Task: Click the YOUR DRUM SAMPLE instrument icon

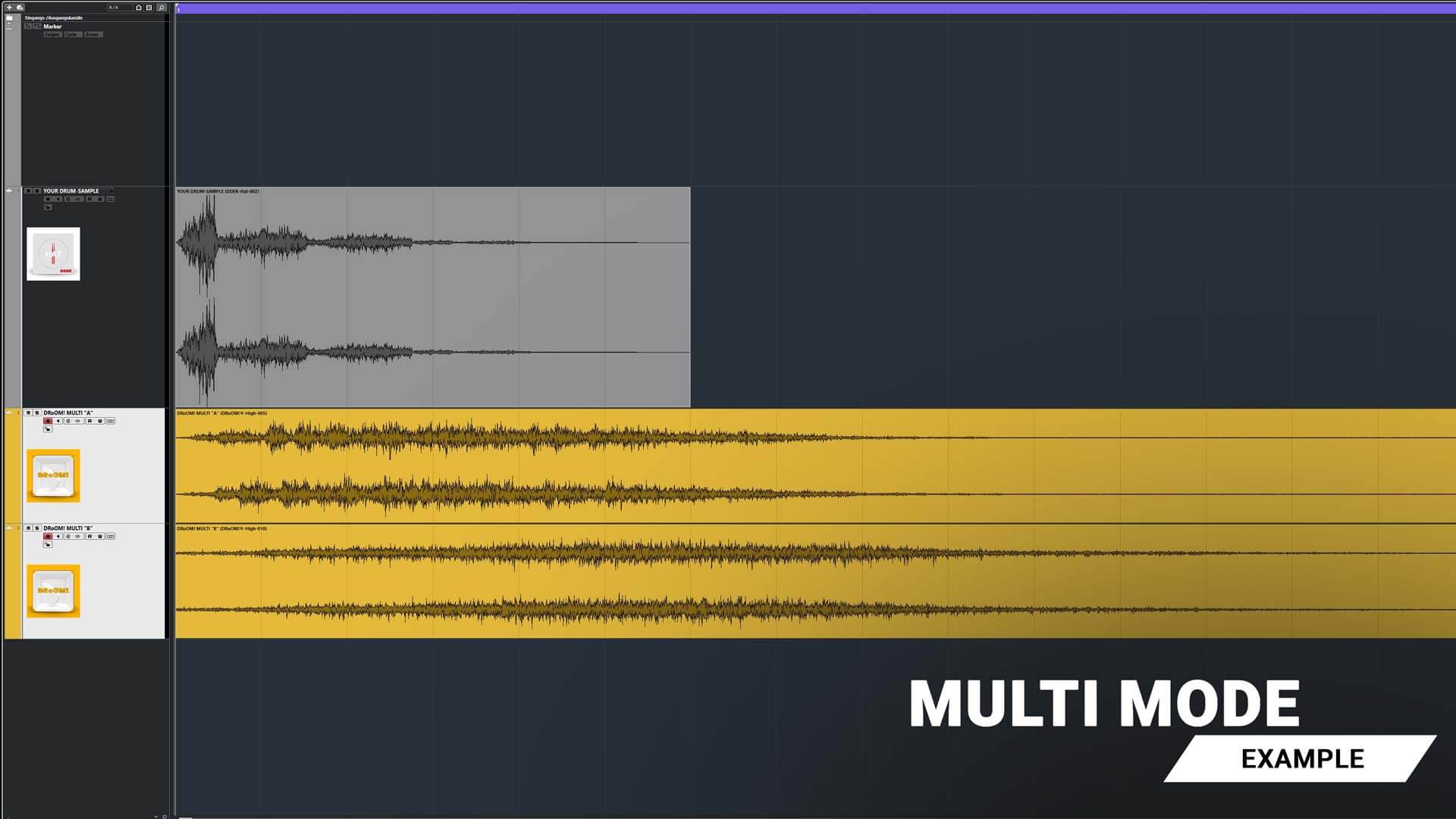Action: coord(53,254)
